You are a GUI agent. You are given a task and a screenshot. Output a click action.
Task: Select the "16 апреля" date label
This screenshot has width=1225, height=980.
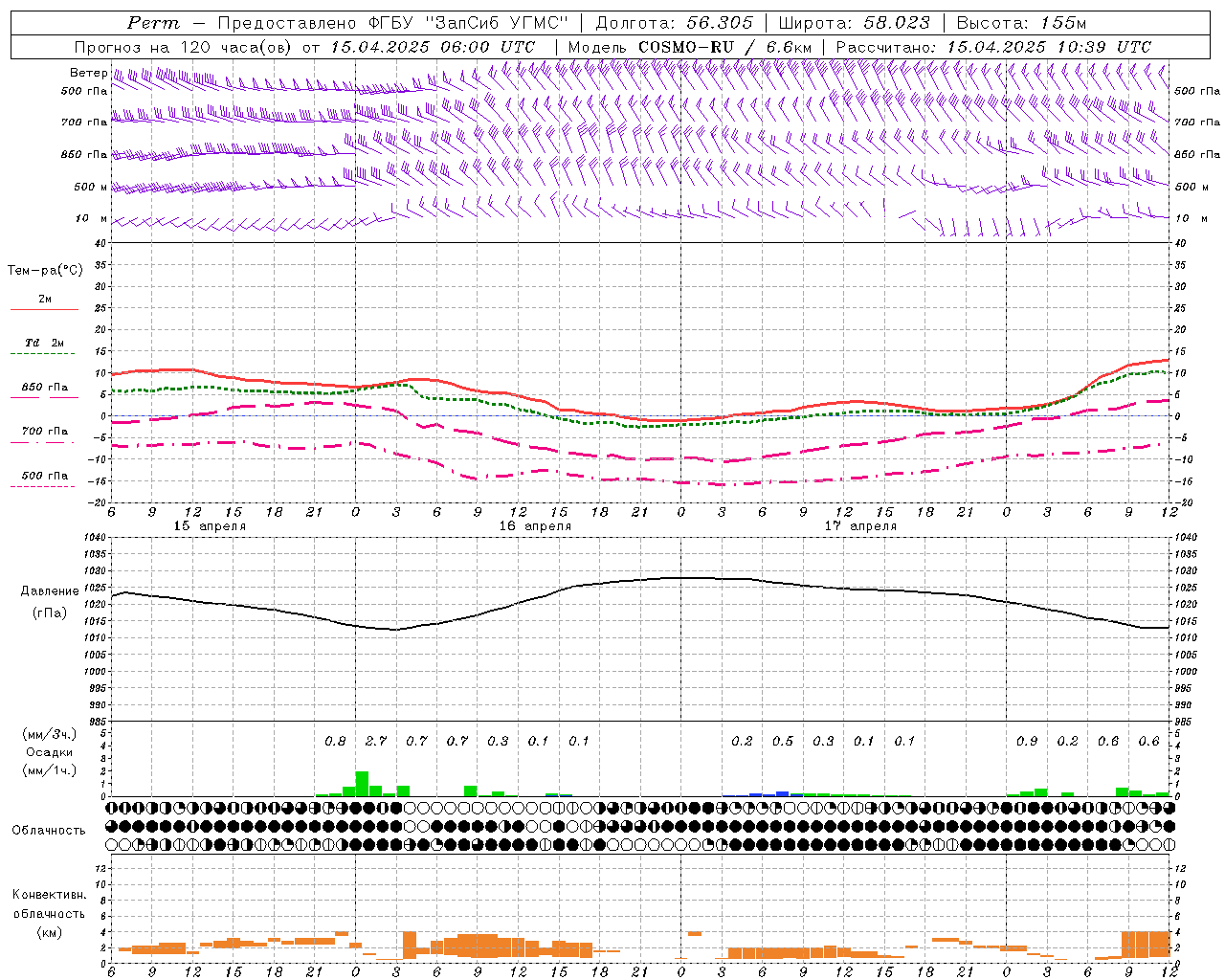(535, 526)
